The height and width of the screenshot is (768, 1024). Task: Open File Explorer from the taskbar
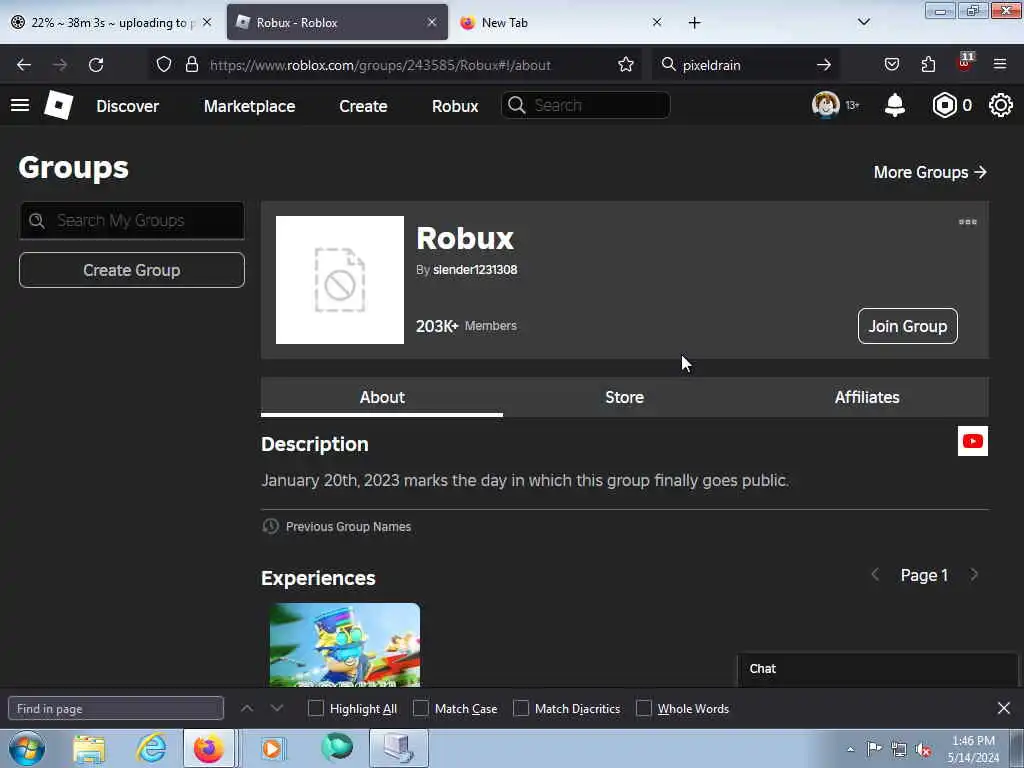(x=89, y=749)
